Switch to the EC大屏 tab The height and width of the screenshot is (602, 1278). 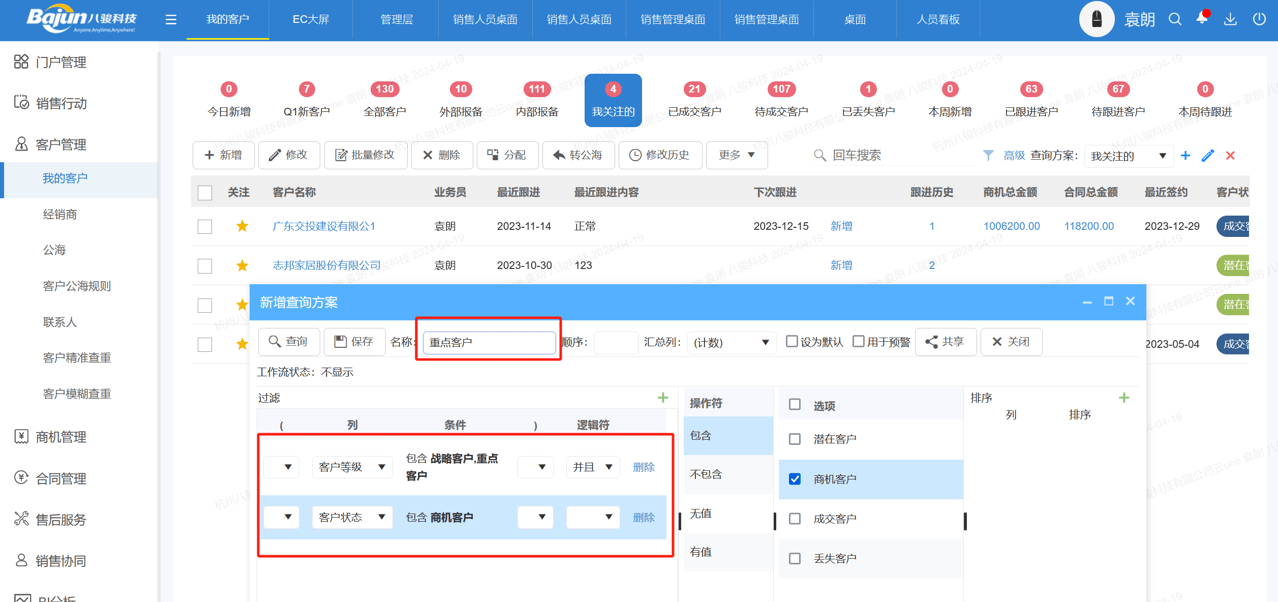pyautogui.click(x=310, y=18)
